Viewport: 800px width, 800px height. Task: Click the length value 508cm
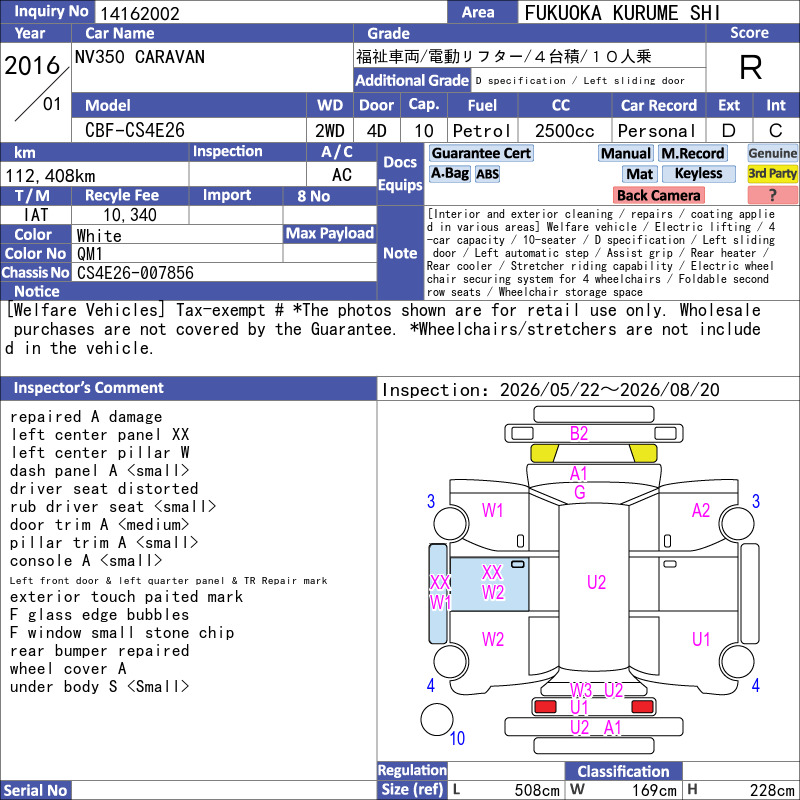(537, 790)
